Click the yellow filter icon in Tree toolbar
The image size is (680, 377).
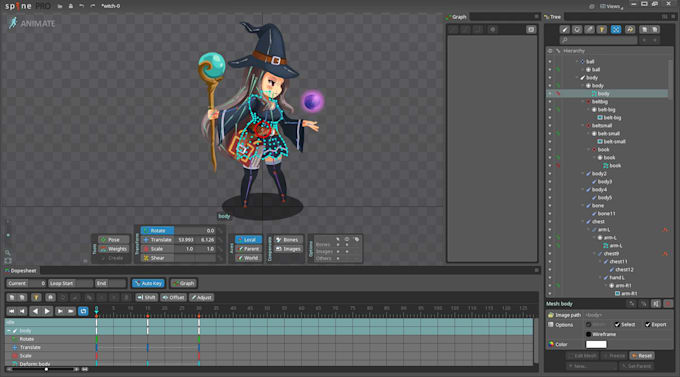602,30
